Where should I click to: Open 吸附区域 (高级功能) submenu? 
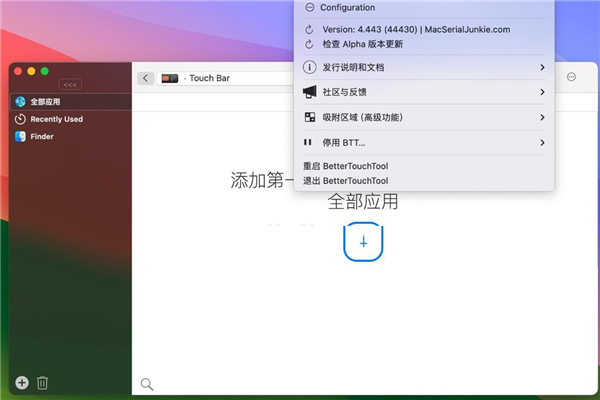point(424,117)
